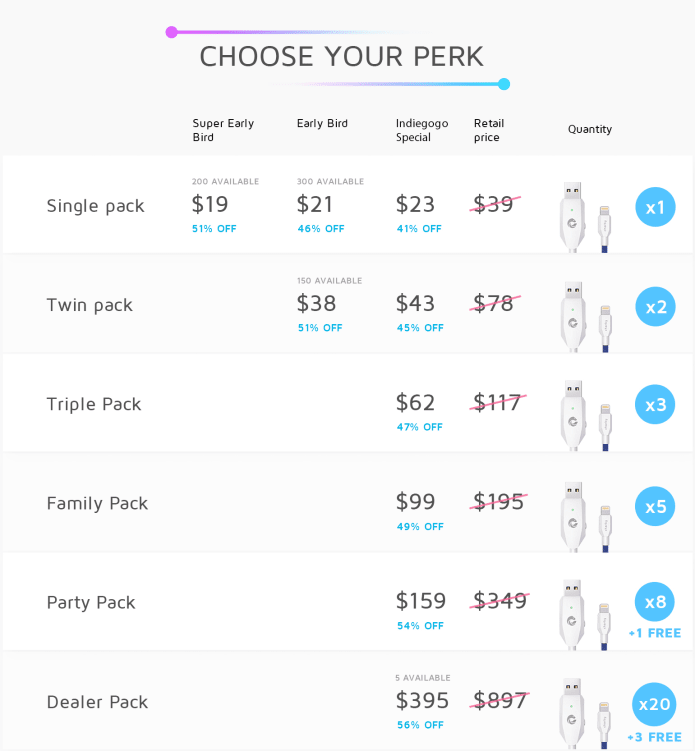The height and width of the screenshot is (751, 695).
Task: Select the x3 quantity badge
Action: click(655, 405)
